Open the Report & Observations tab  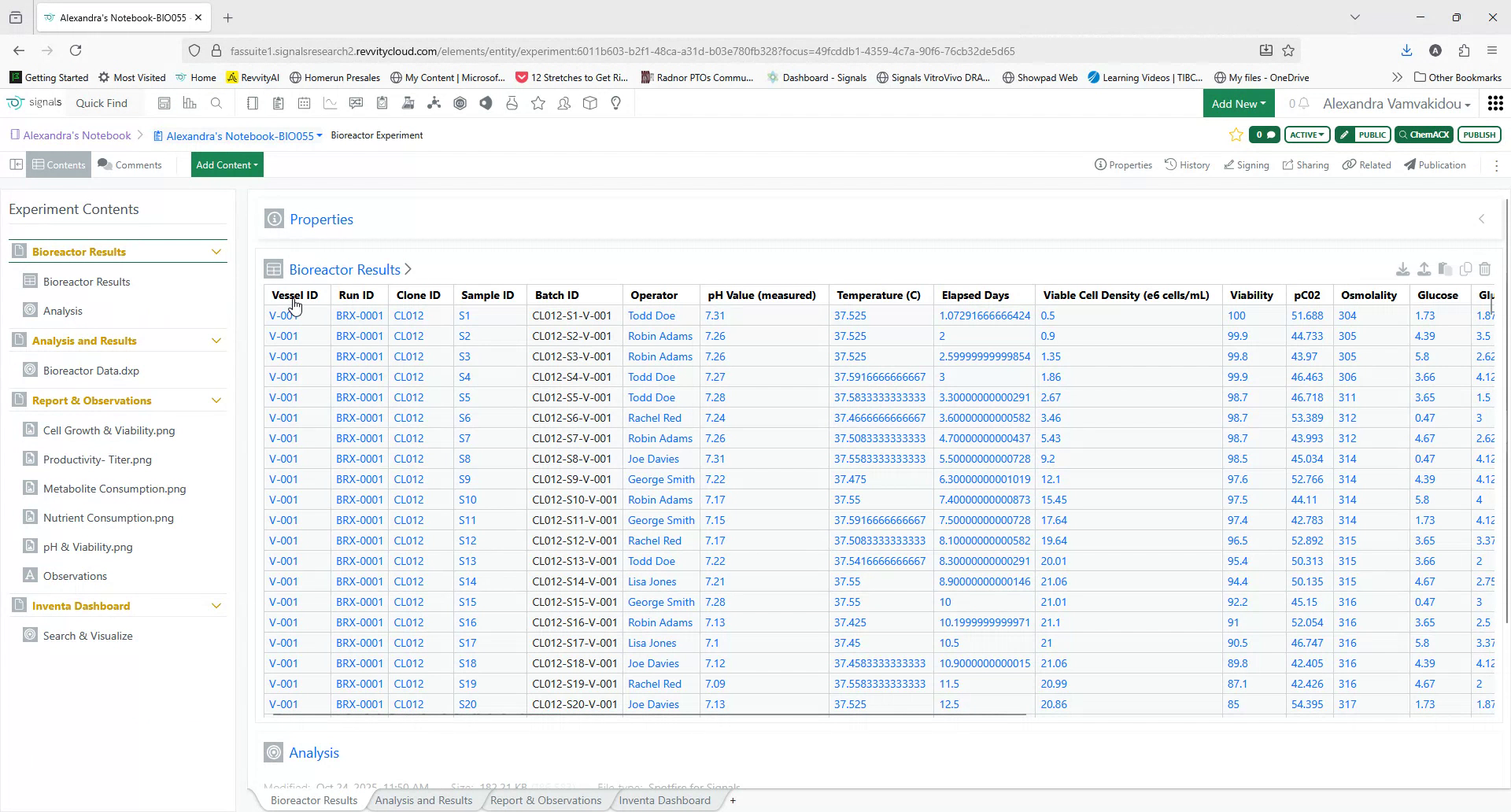pyautogui.click(x=545, y=800)
